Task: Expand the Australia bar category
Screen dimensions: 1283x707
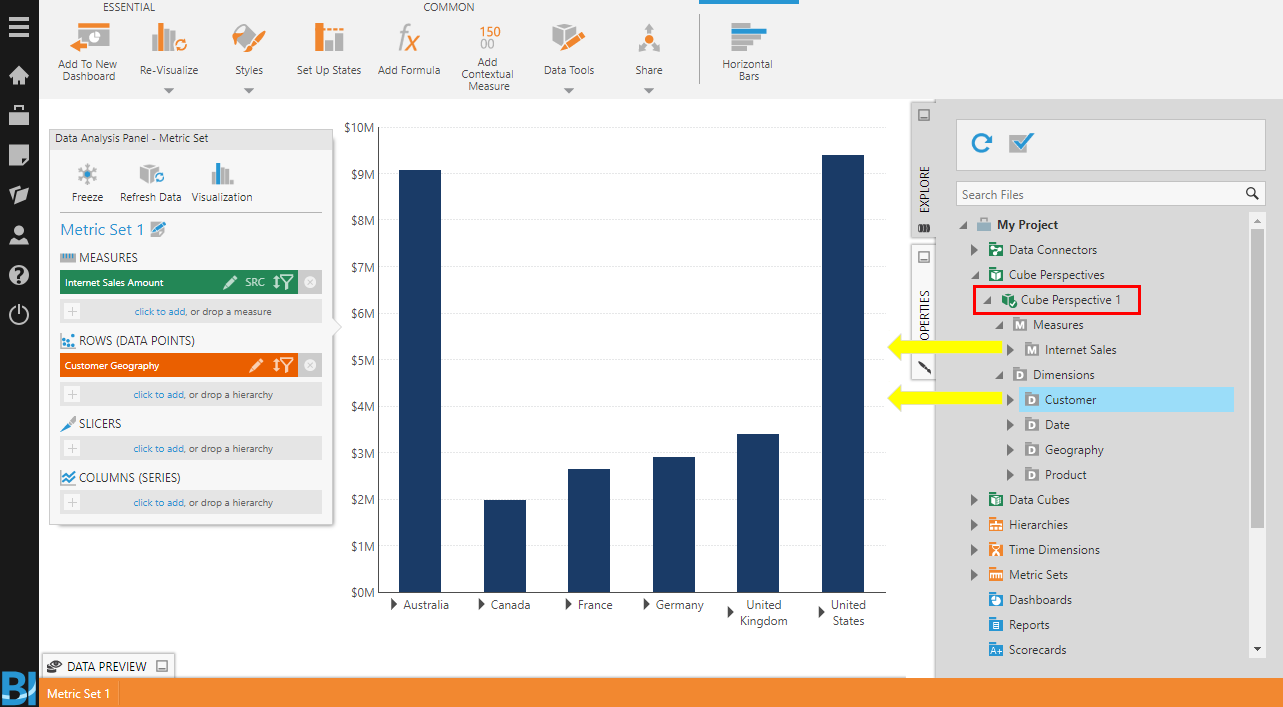Action: tap(395, 605)
